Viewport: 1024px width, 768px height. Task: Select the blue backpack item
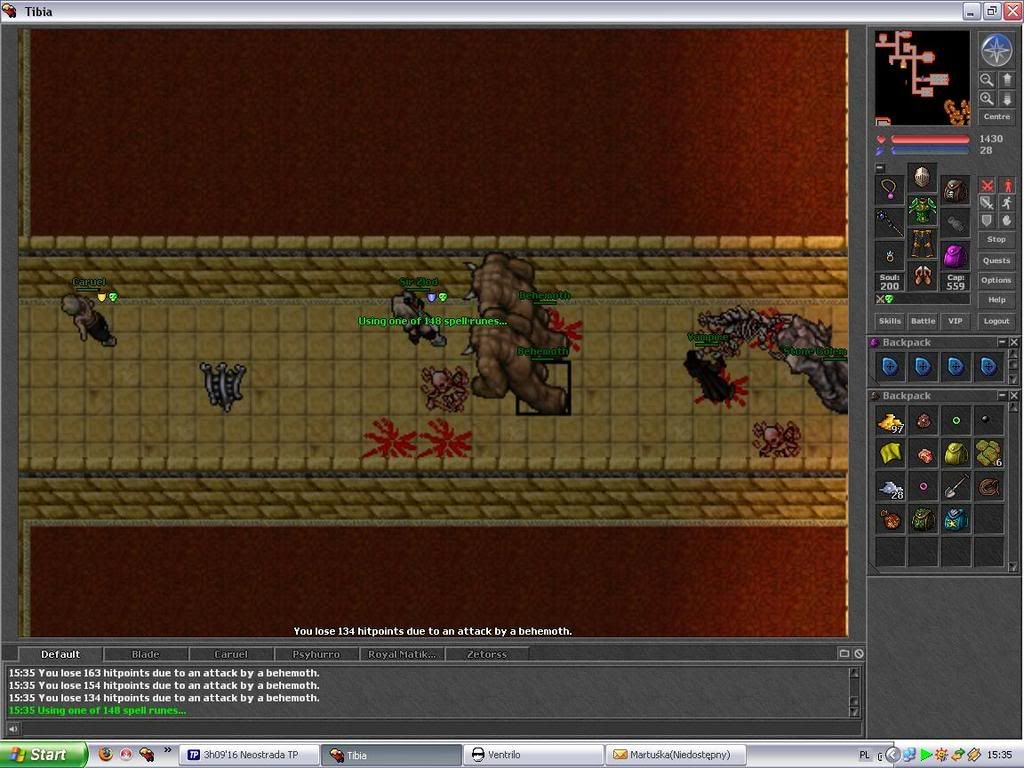[955, 520]
